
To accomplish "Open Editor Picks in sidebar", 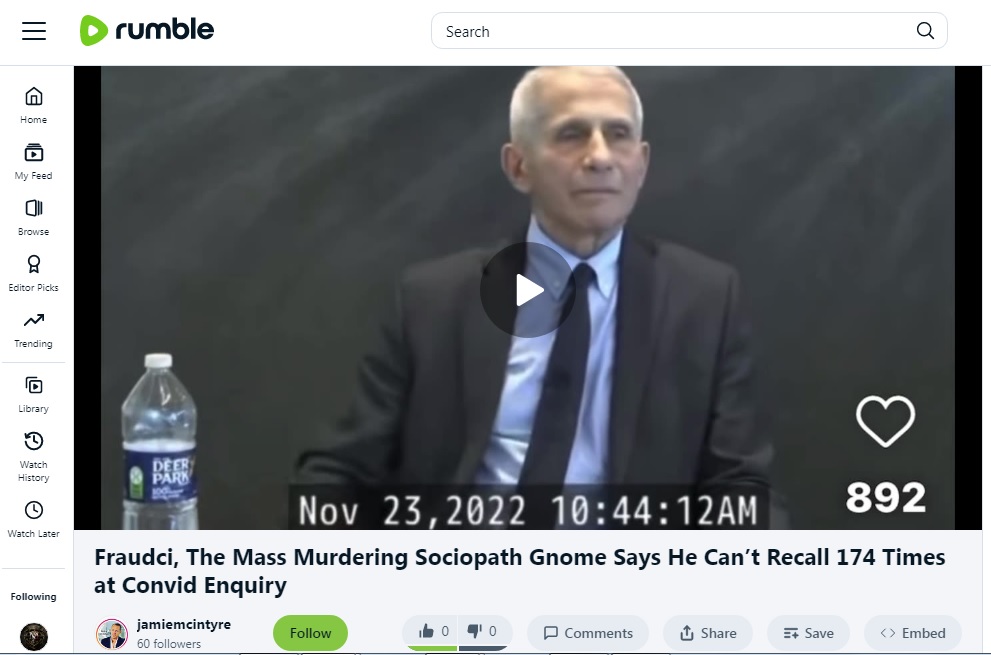I will tap(33, 274).
